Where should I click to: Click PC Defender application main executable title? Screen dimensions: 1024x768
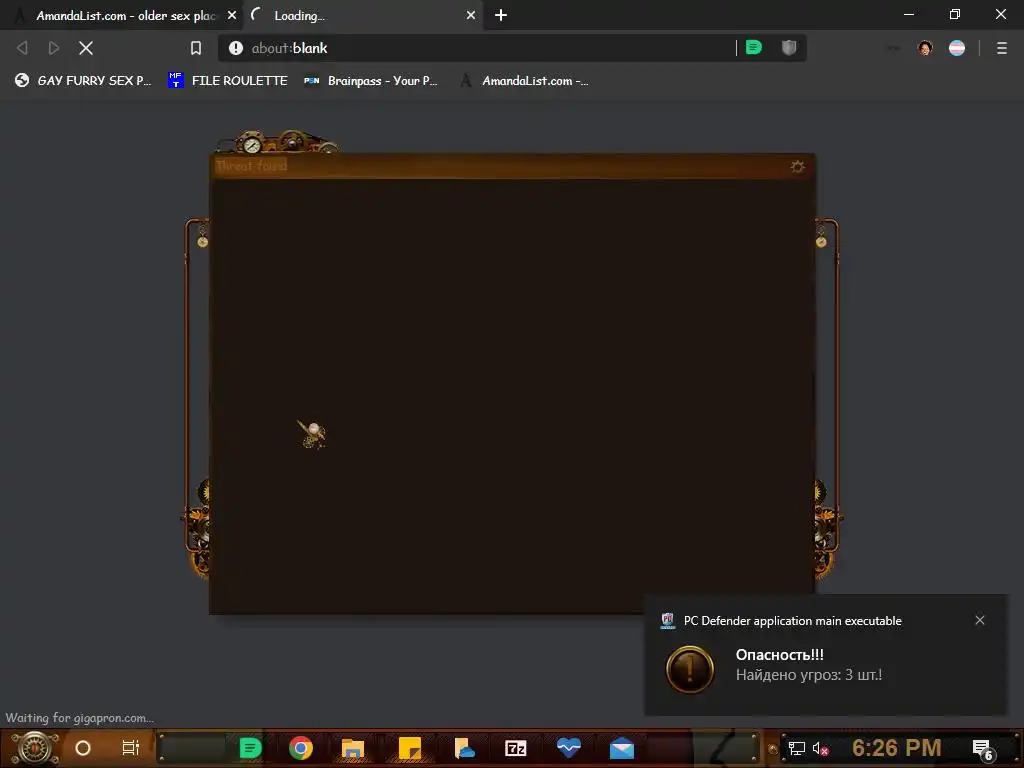[792, 620]
